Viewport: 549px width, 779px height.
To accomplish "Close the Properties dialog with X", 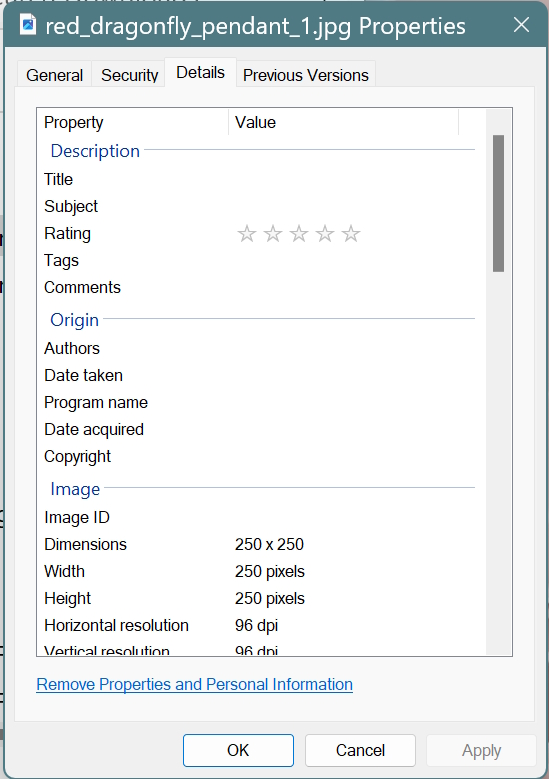I will coord(521,25).
